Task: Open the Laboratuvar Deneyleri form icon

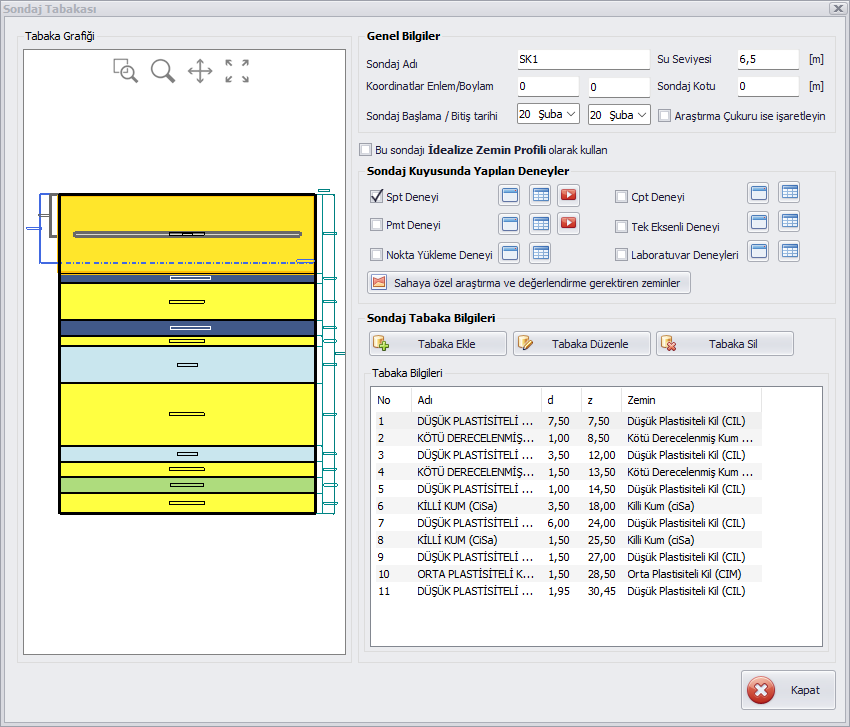Action: [x=759, y=251]
